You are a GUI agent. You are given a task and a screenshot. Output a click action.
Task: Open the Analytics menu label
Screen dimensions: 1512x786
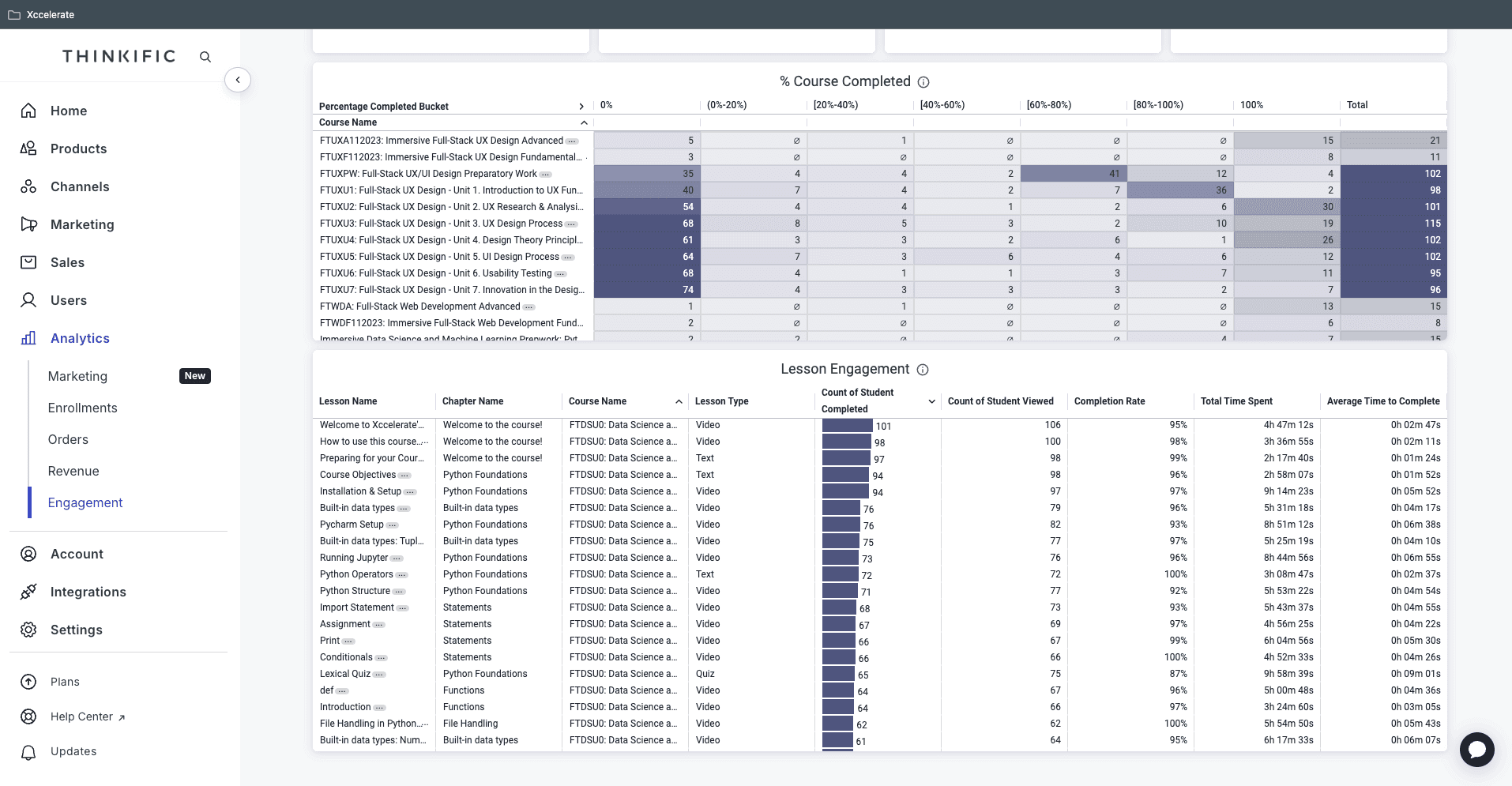[x=80, y=338]
